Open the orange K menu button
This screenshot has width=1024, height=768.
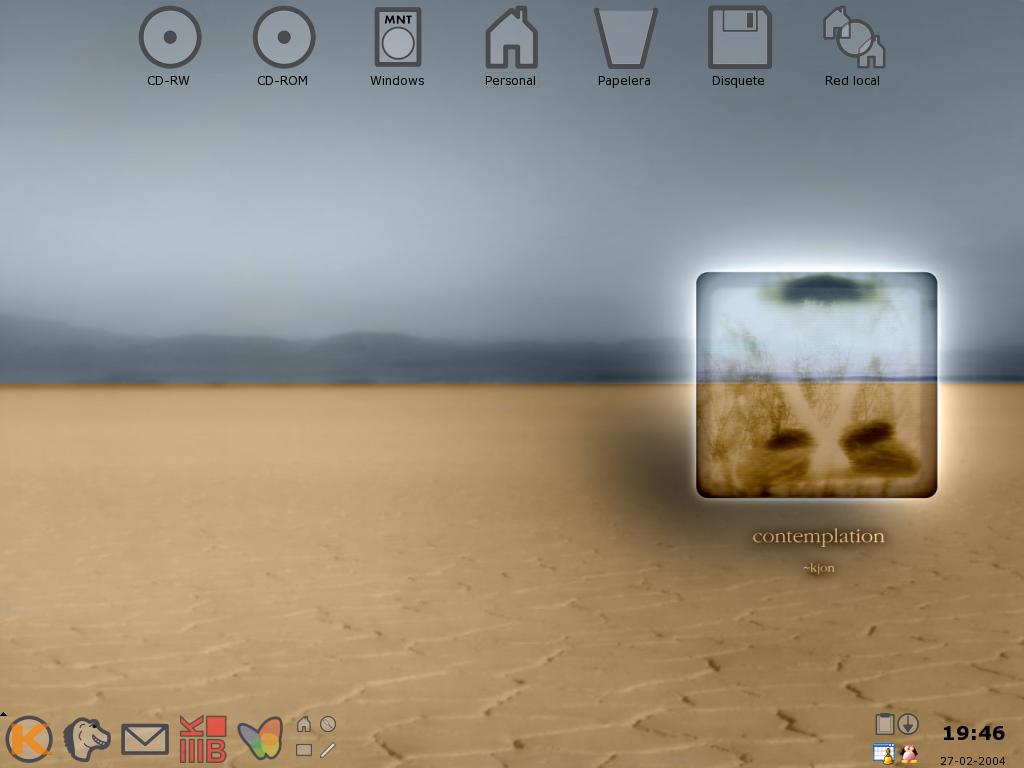click(29, 739)
